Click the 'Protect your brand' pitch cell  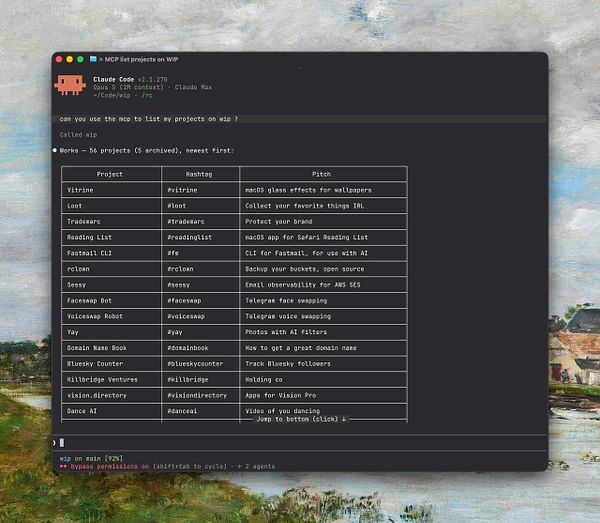pos(279,222)
